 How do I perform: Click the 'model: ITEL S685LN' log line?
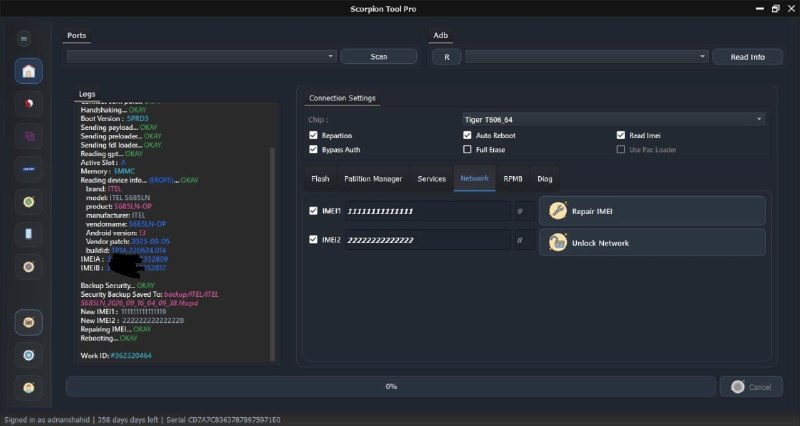click(x=118, y=197)
